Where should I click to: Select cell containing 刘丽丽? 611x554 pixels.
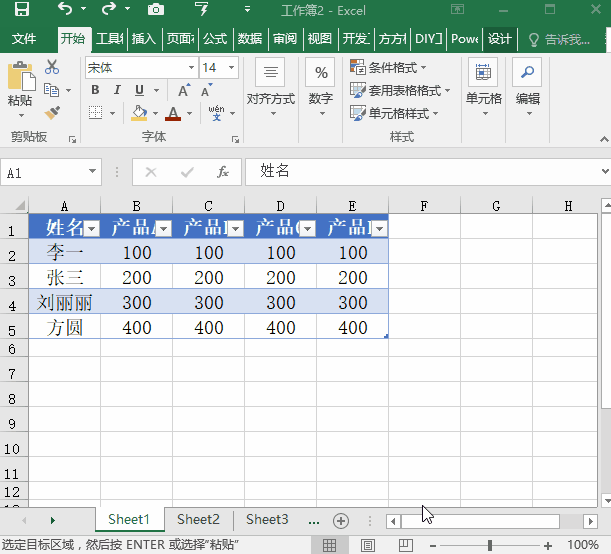tap(65, 302)
